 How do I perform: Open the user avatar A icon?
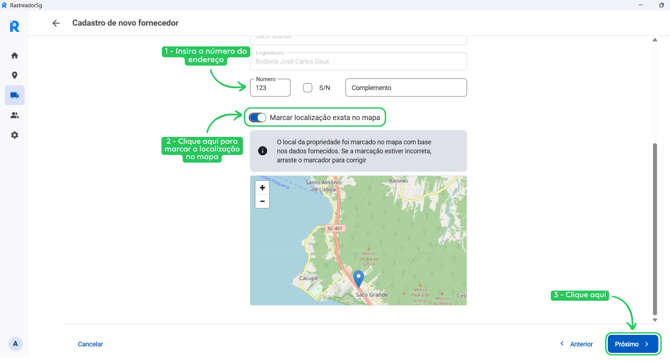[15, 343]
